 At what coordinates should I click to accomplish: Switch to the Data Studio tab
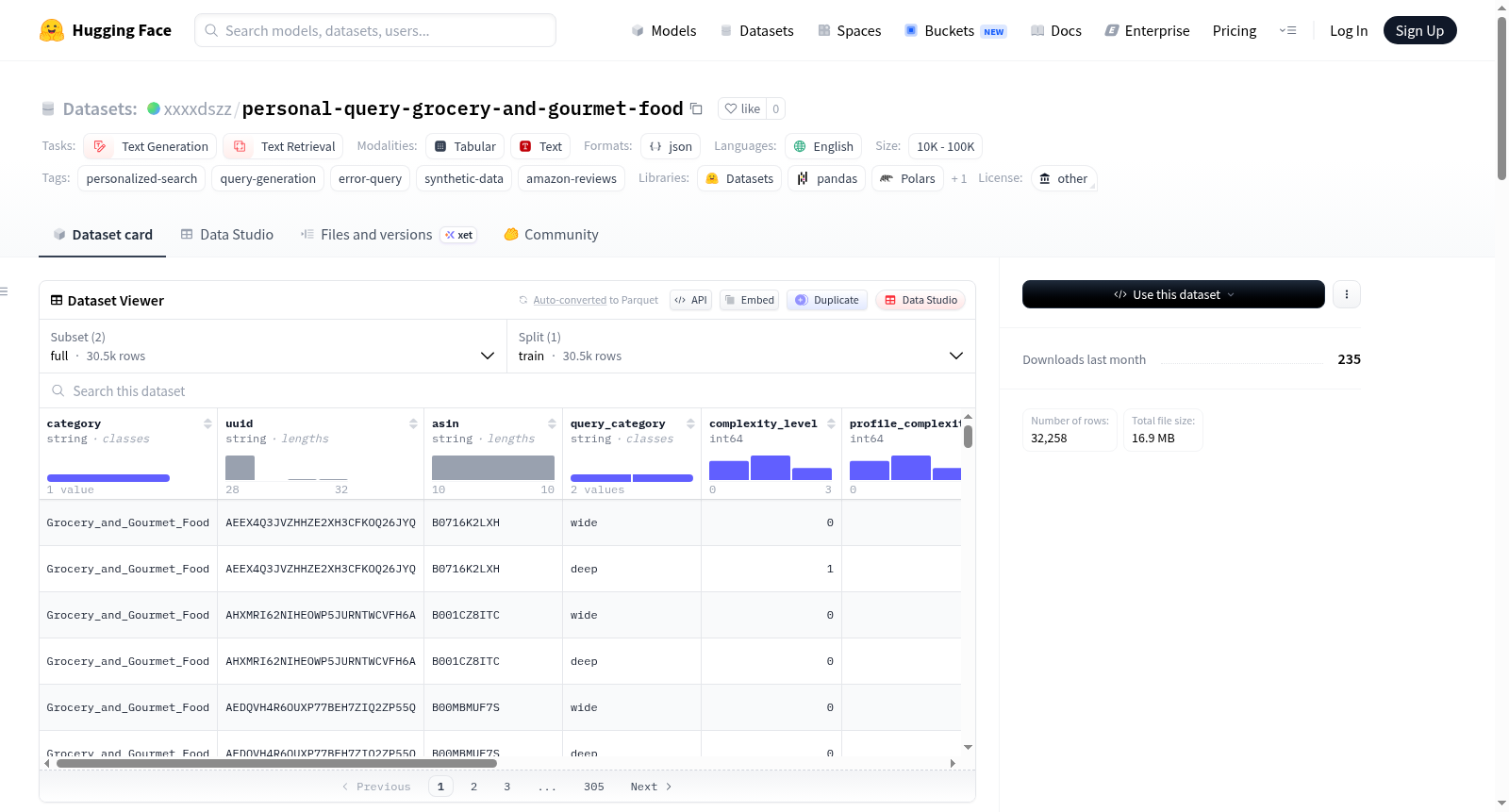(227, 235)
